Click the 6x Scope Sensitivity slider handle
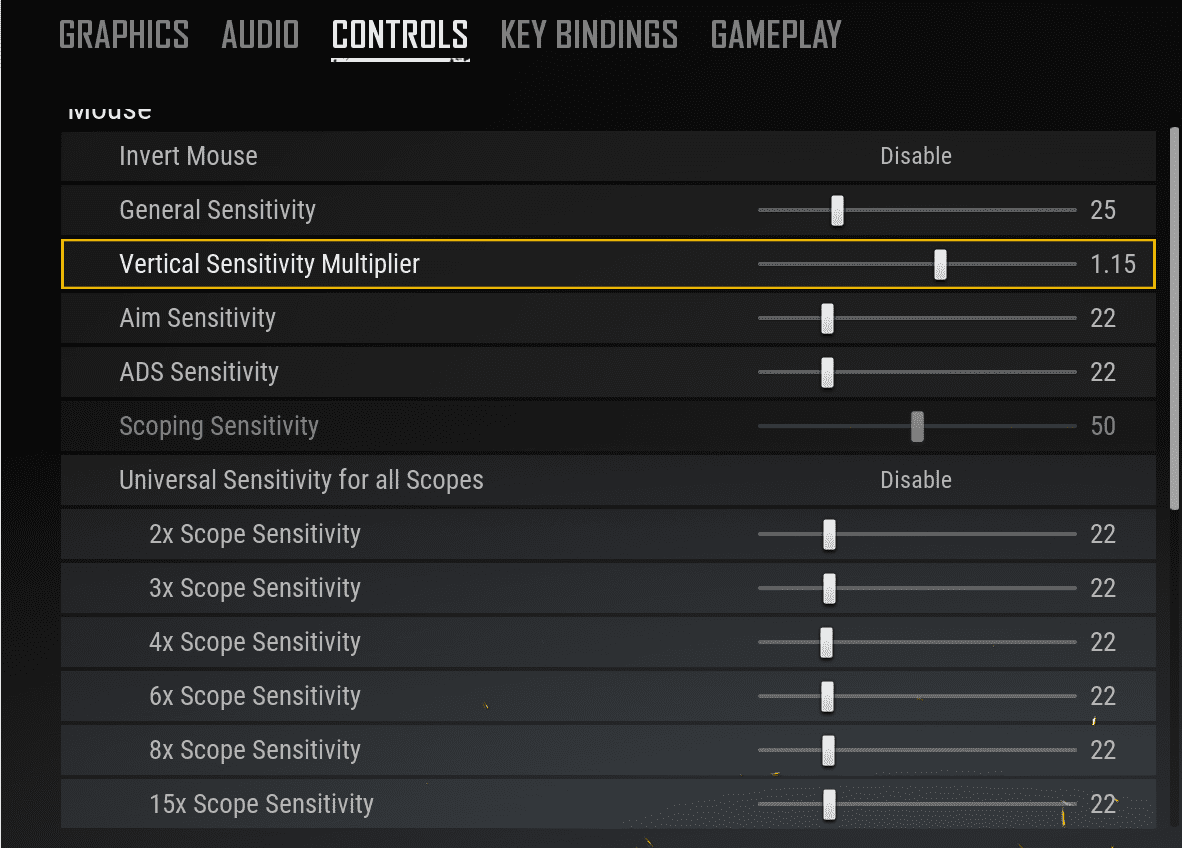Screen dimensions: 1182x848 point(828,696)
